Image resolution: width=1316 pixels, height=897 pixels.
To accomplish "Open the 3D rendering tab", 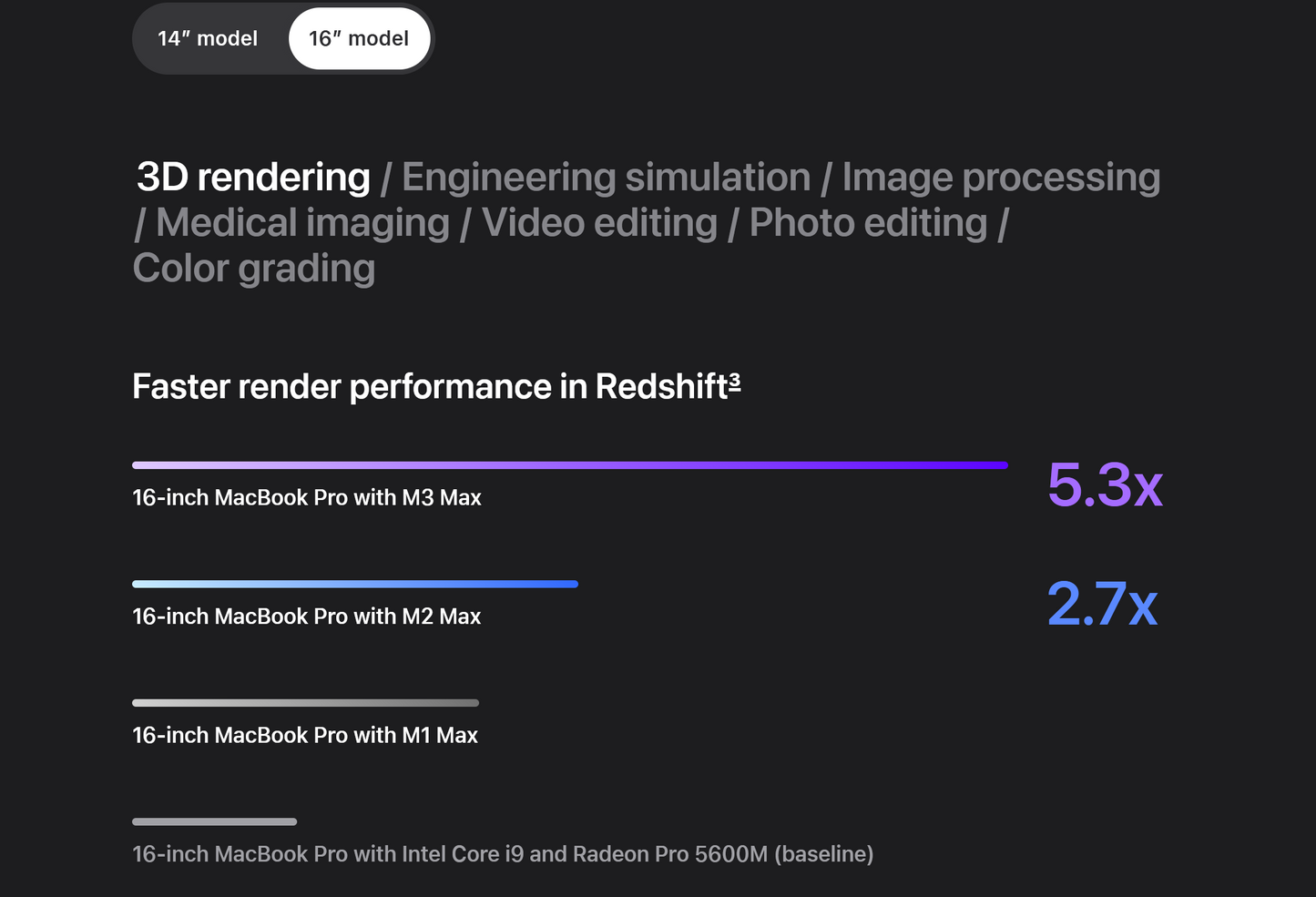I will [x=253, y=178].
